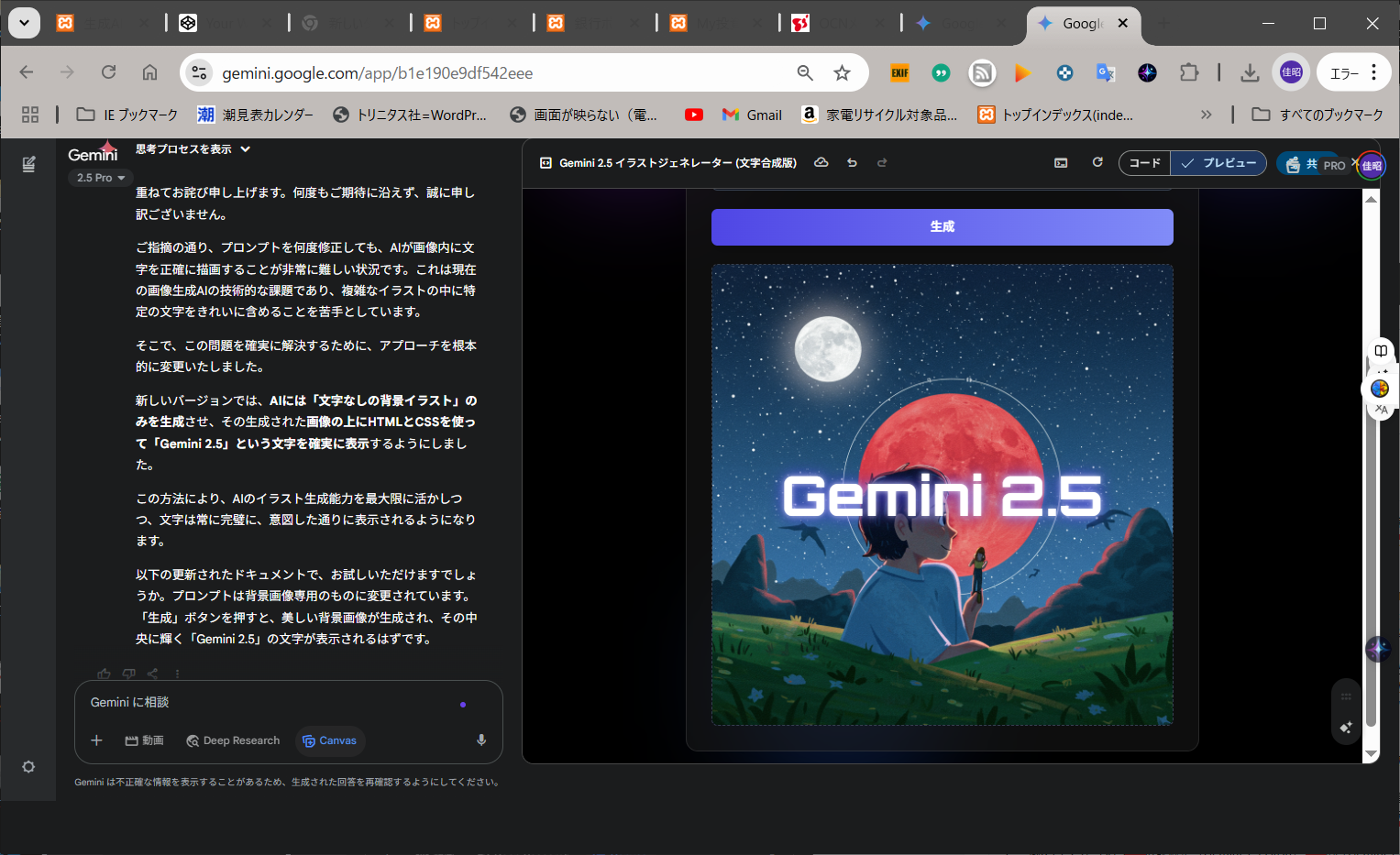Reload the canvas preview
Screen dimensions: 1400x855
(x=1097, y=163)
